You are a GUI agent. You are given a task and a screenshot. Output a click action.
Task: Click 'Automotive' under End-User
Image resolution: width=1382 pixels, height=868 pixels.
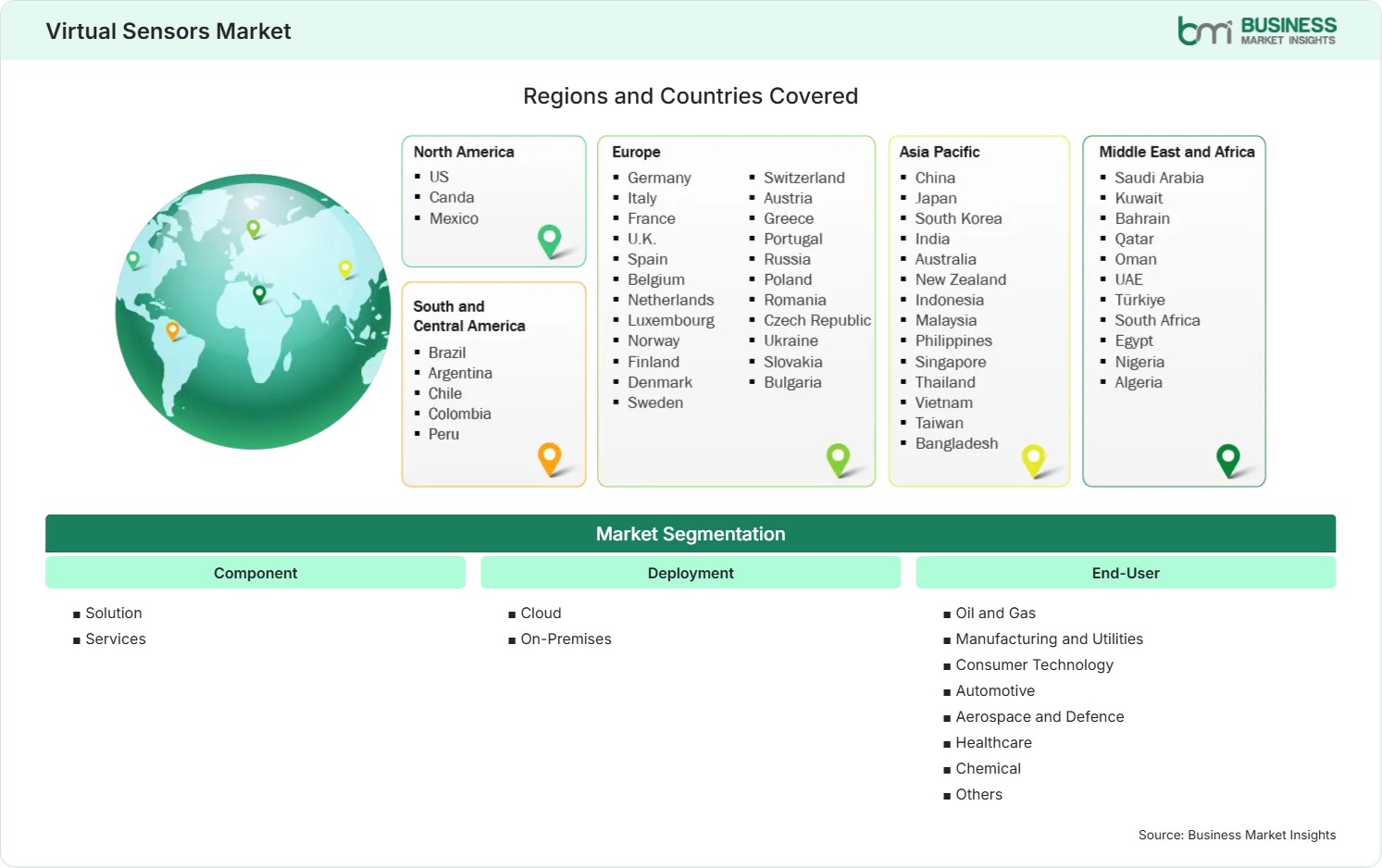995,690
